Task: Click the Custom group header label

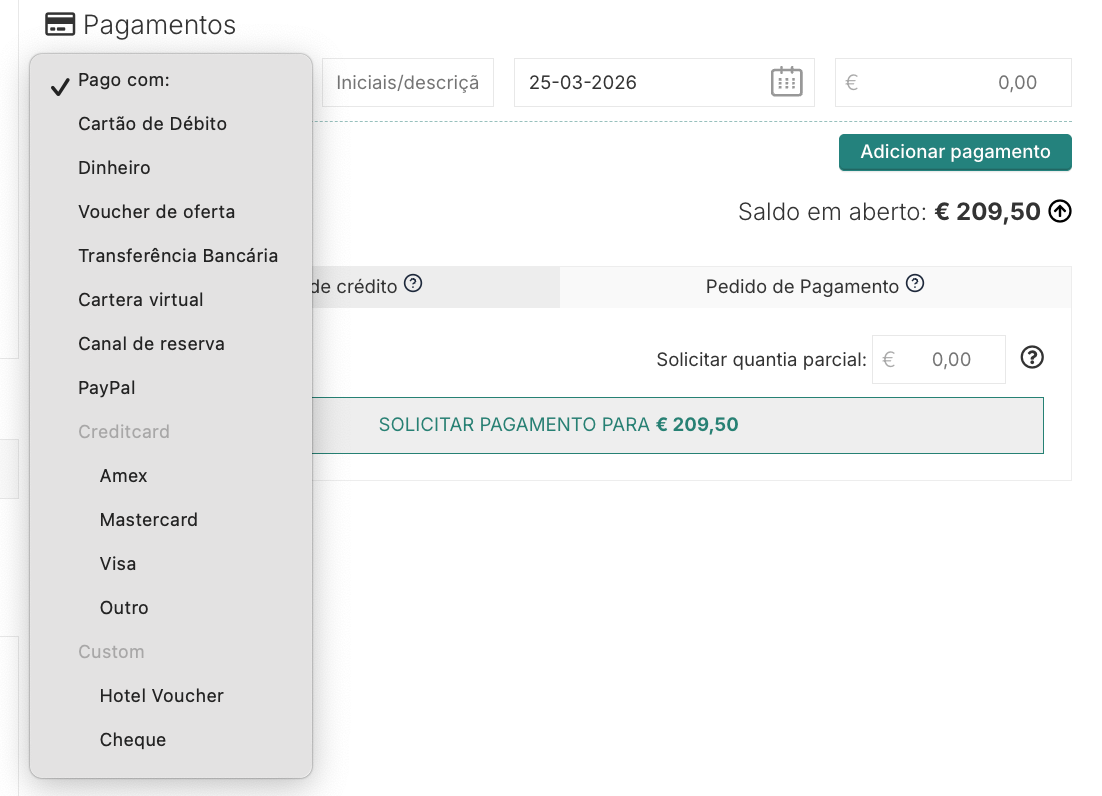Action: [111, 652]
